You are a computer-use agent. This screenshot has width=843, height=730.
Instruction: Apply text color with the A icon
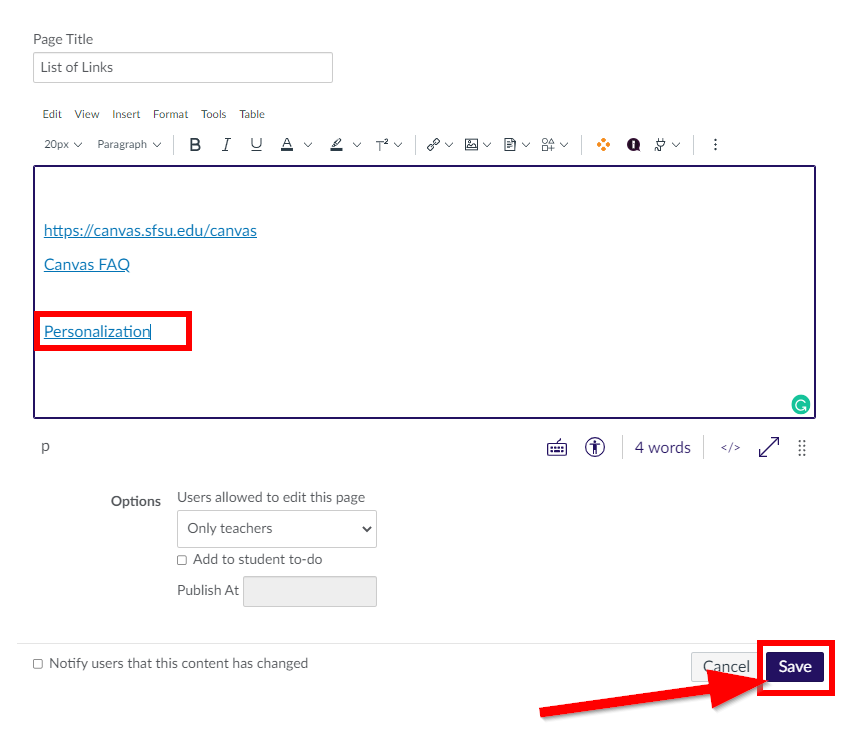point(287,145)
